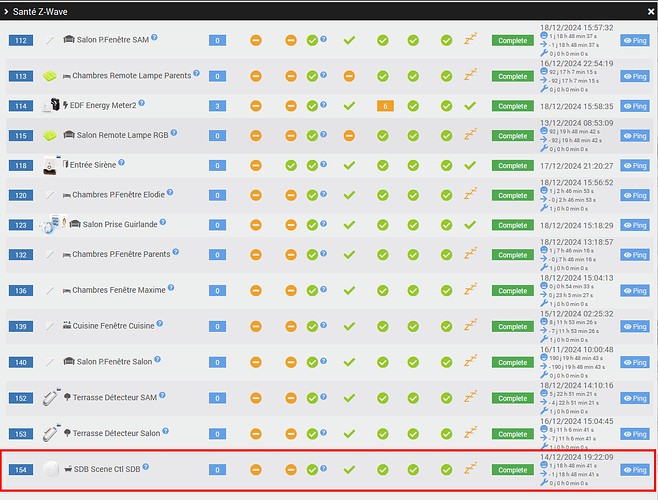
Task: Click the Salon Prise Guirlande device thumbnail
Action: pos(53,225)
